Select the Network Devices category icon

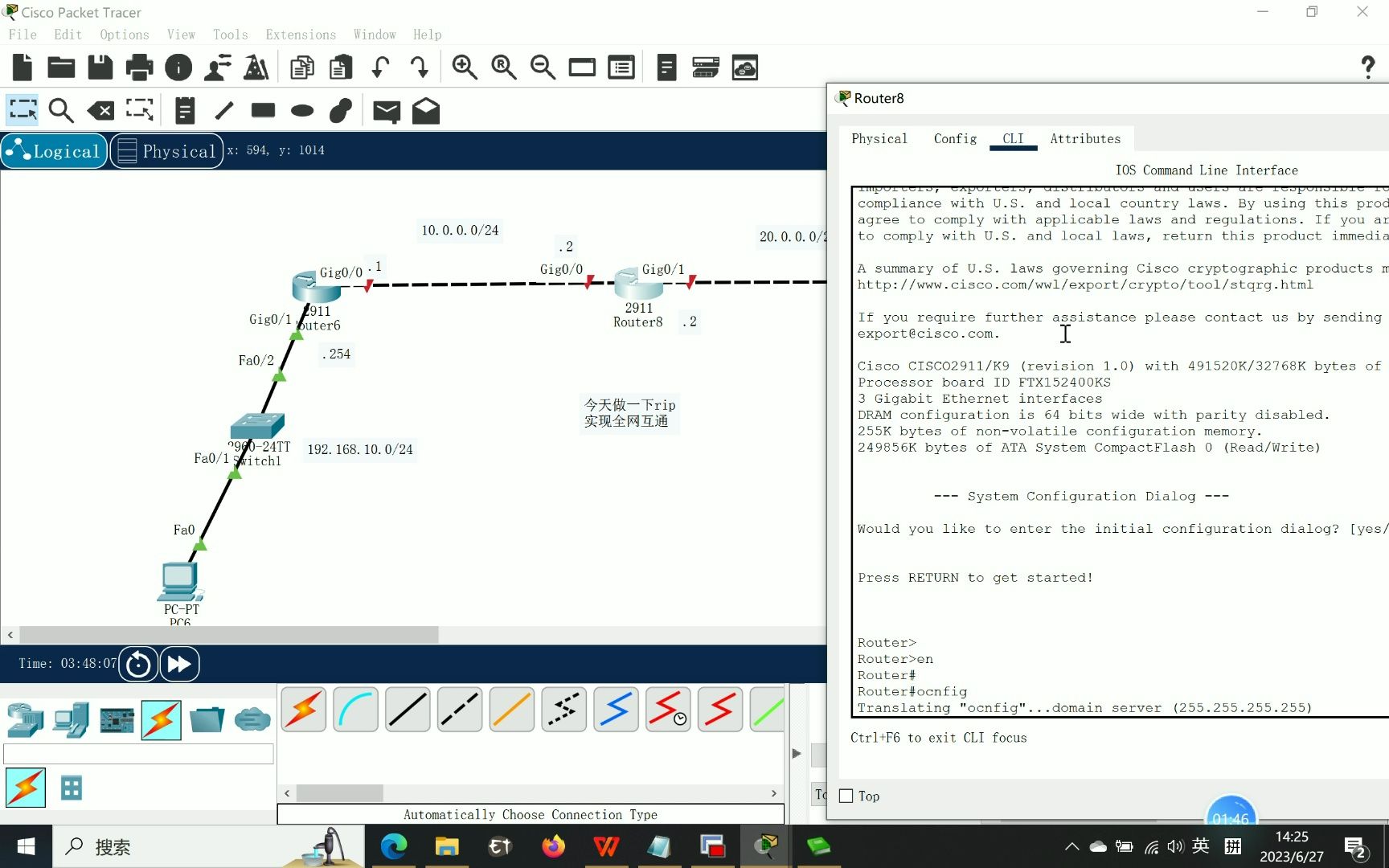pos(25,719)
